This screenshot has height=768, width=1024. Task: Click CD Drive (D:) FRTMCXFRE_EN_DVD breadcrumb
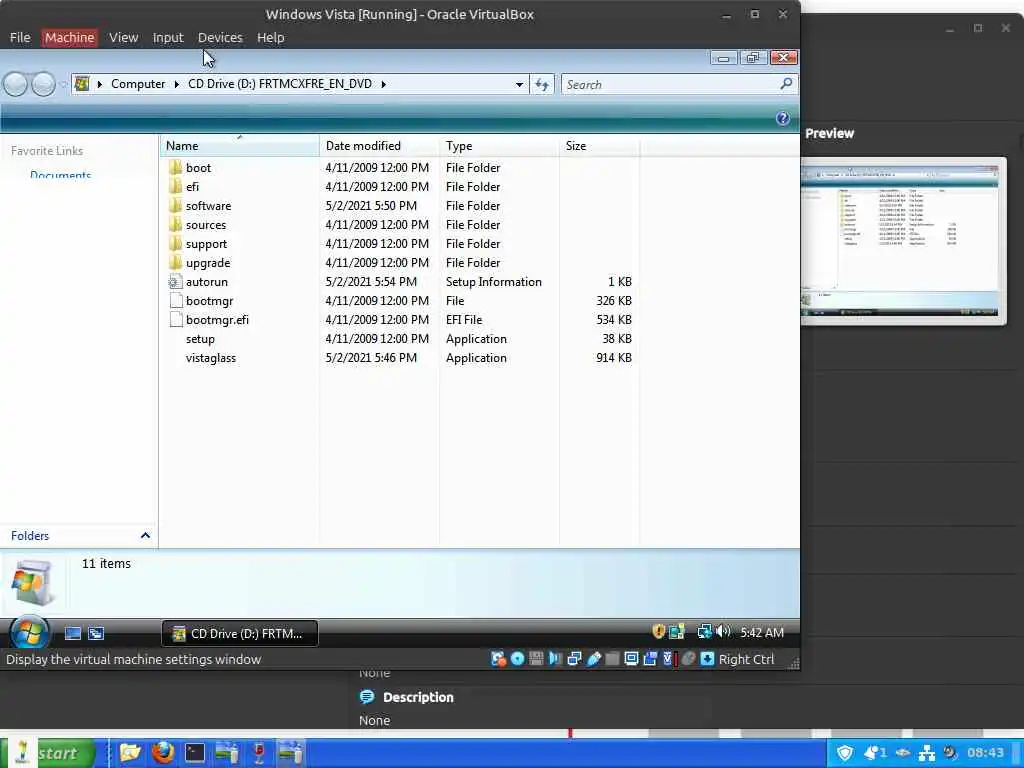[x=280, y=84]
